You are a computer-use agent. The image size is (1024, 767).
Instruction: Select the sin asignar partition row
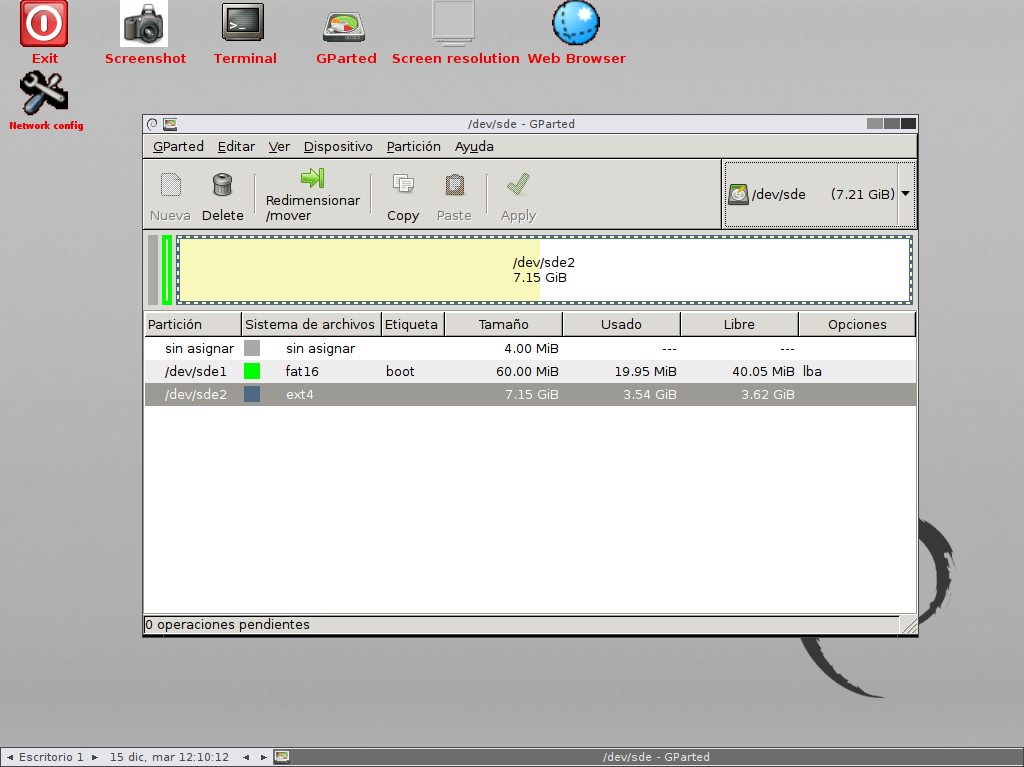[x=530, y=348]
